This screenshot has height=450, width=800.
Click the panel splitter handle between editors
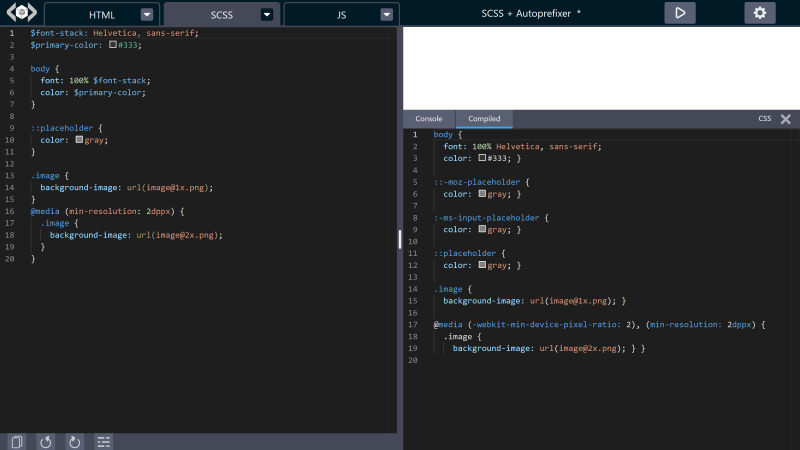point(400,239)
